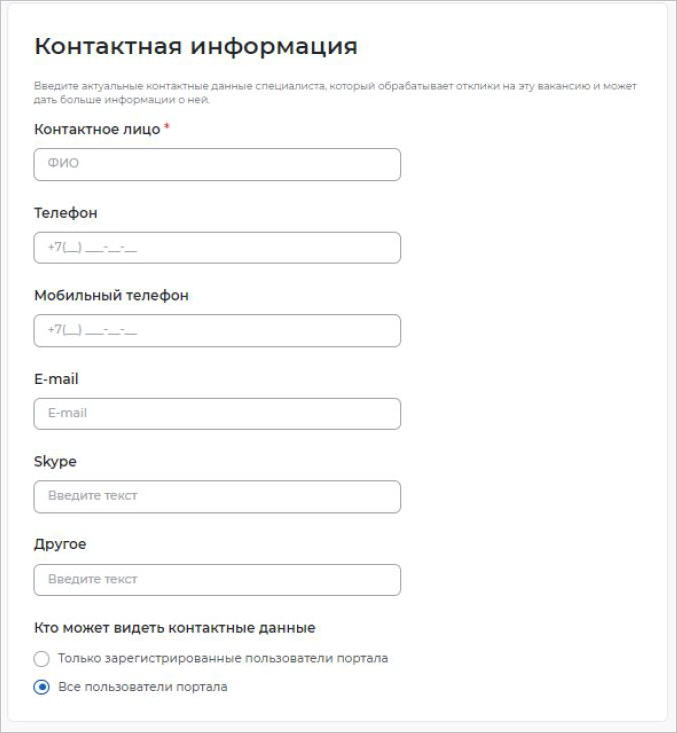Screen dimensions: 677x733
Task: Click the ФИО contact person input field
Action: (x=217, y=165)
